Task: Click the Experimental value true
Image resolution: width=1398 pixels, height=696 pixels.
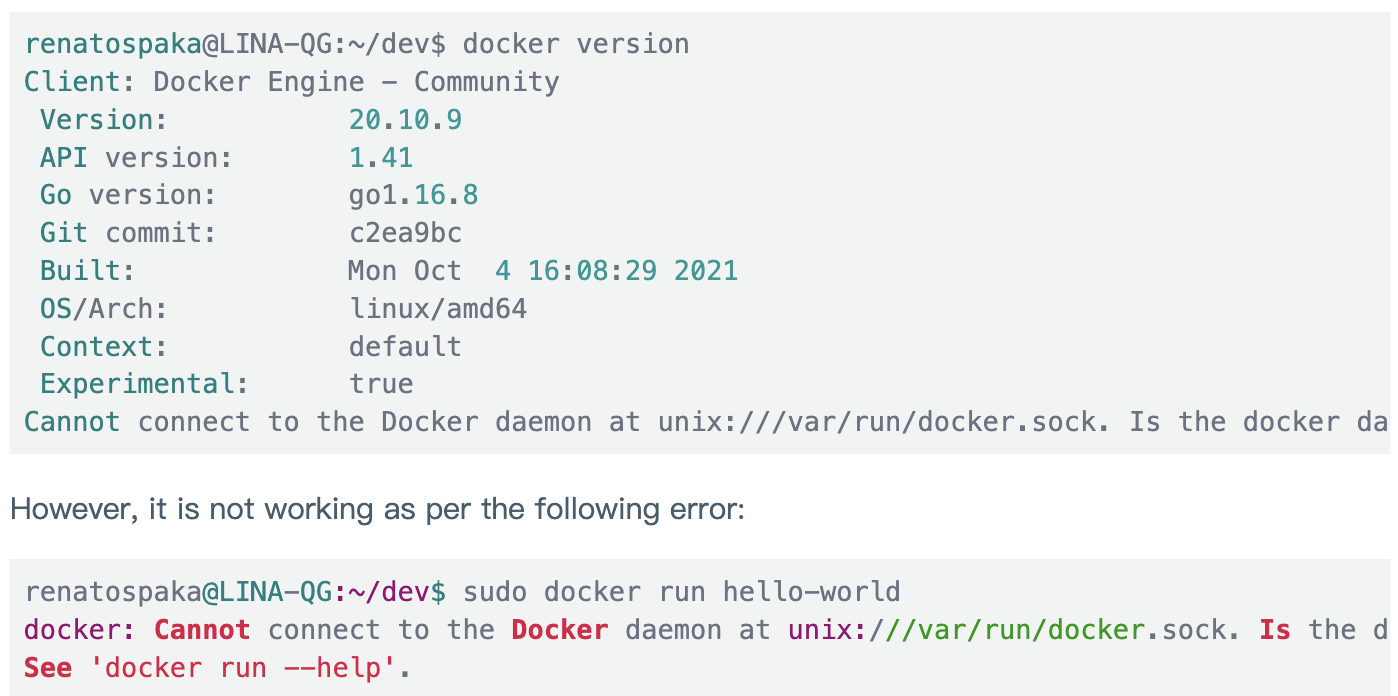Action: tap(381, 384)
